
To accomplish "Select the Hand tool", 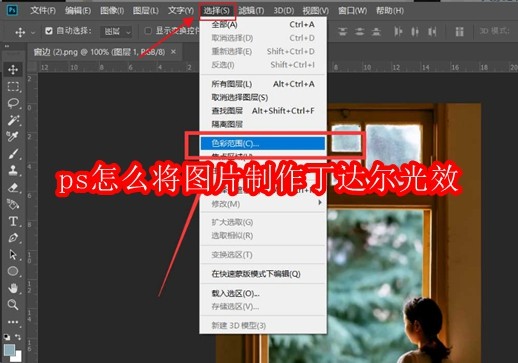I will click(13, 288).
